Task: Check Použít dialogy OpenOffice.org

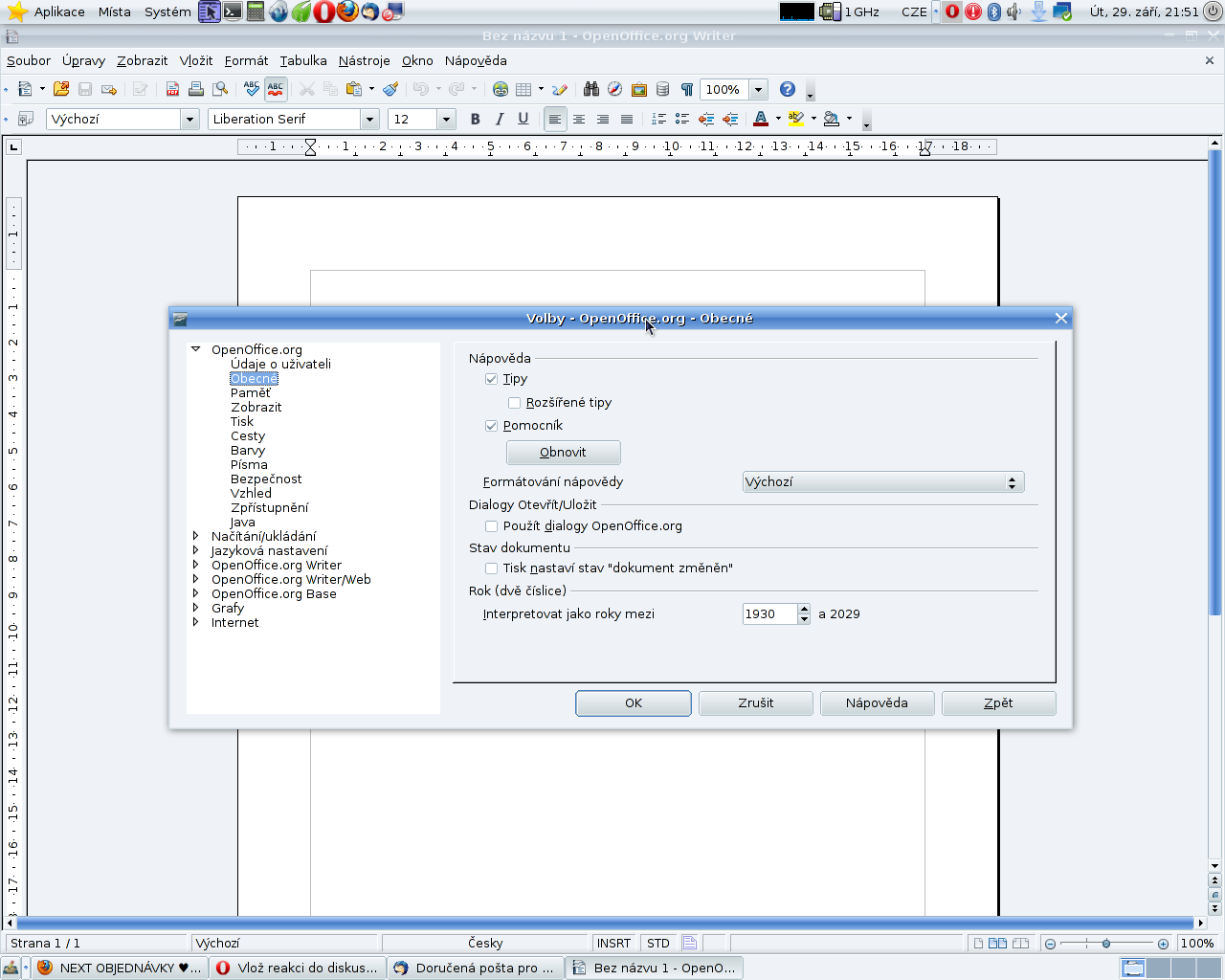Action: [x=492, y=526]
